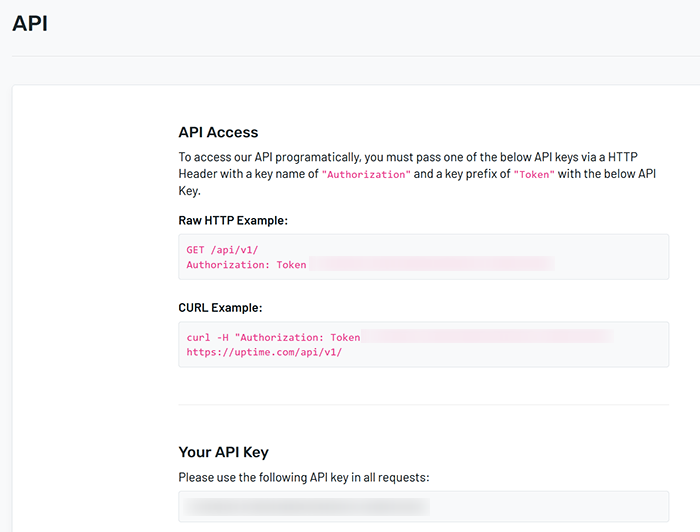700x532 pixels.
Task: Click the GET /api/v1/ code line
Action: (x=222, y=250)
